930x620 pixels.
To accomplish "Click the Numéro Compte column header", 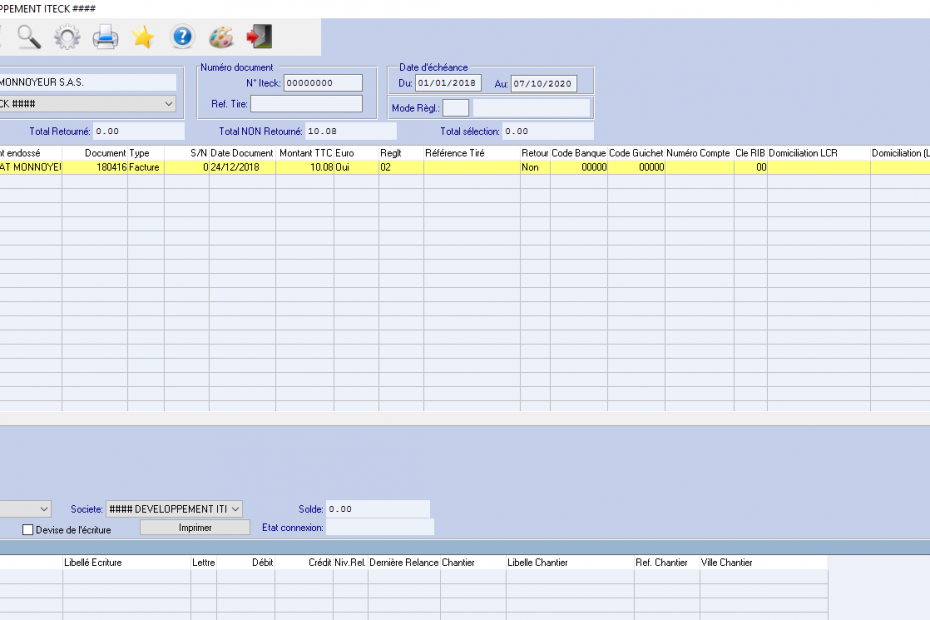I will pos(700,153).
